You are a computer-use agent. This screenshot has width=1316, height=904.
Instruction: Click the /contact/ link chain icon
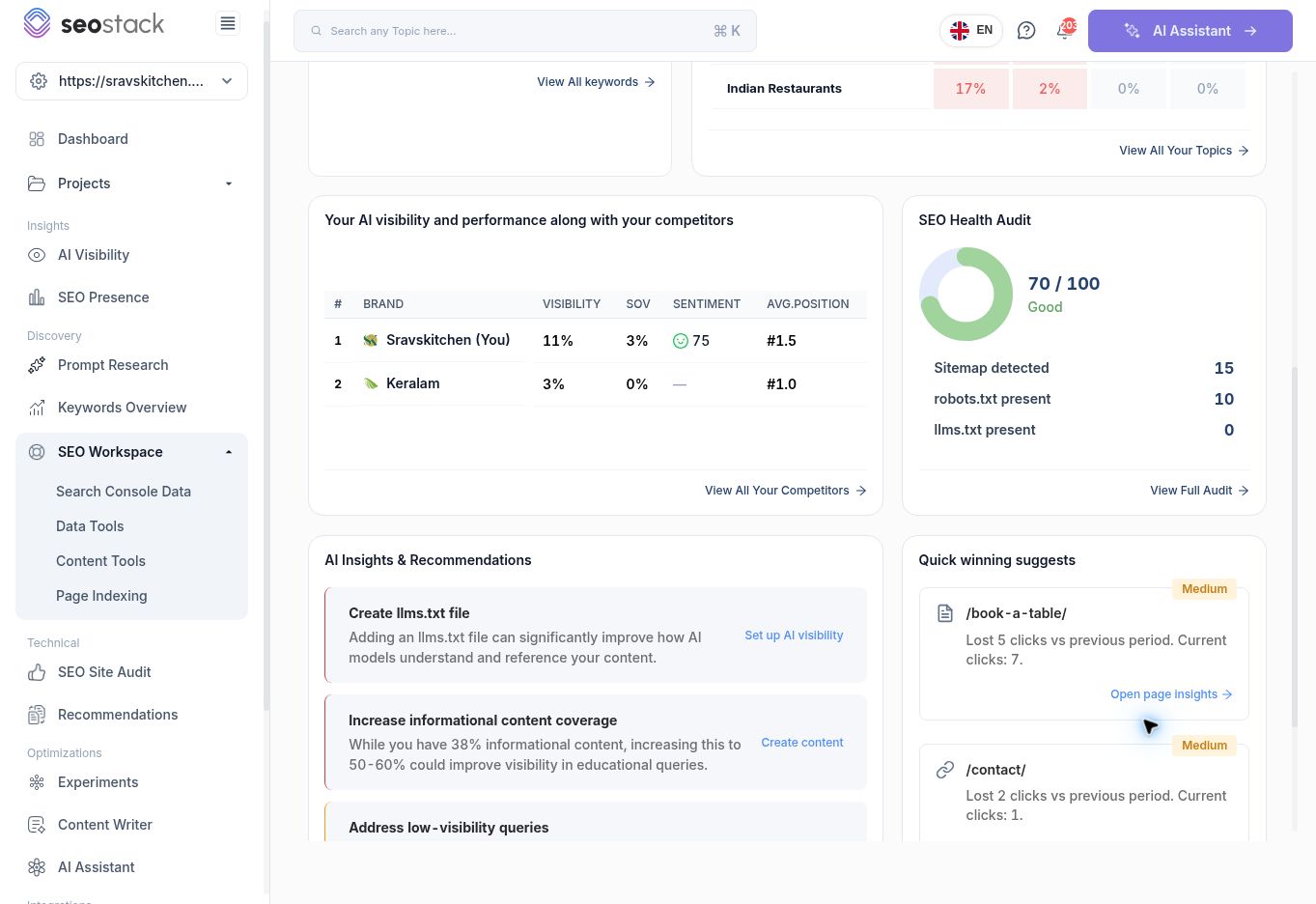945,770
